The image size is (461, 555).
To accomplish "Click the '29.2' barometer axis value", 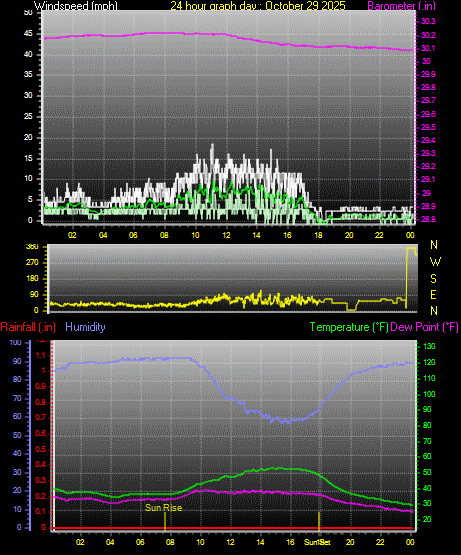I will [x=428, y=166].
